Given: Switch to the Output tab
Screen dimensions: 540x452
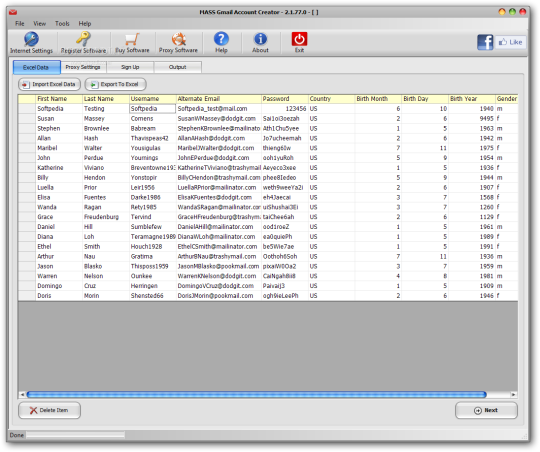Looking at the screenshot, I should (x=177, y=67).
